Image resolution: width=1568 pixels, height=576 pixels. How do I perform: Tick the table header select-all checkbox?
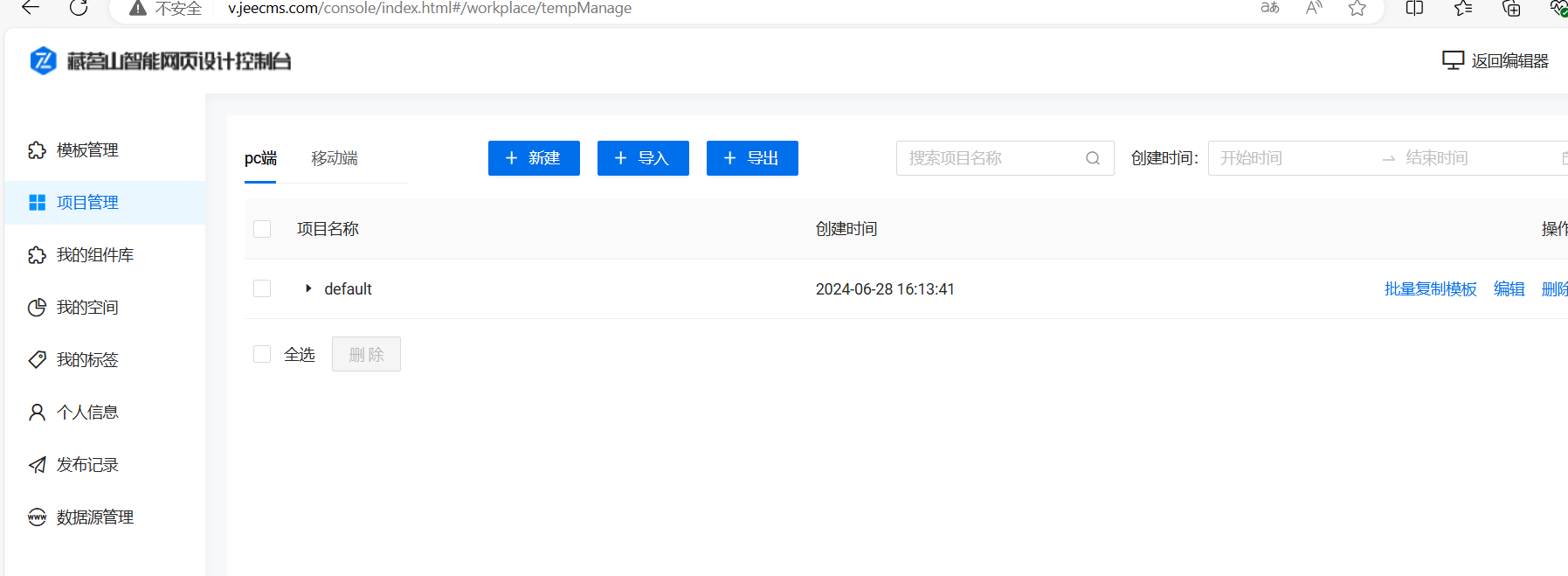(262, 229)
